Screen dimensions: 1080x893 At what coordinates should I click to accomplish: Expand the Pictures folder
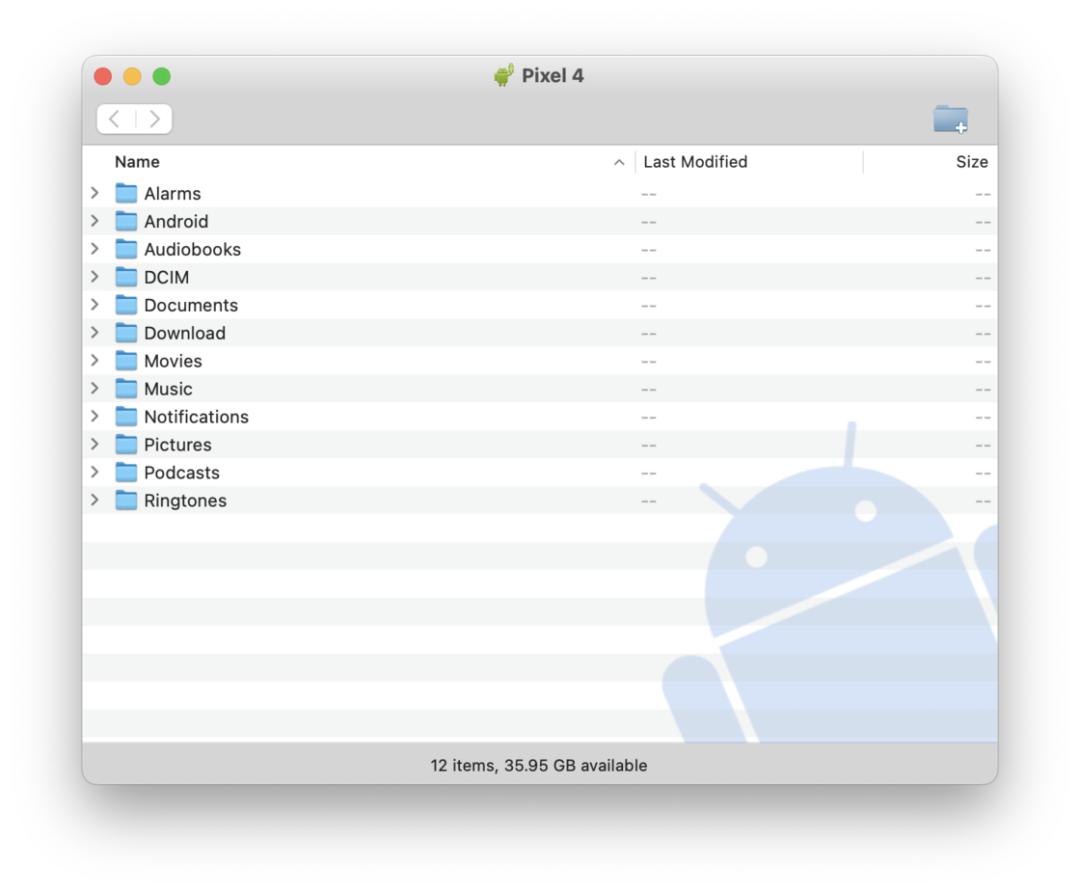click(95, 444)
